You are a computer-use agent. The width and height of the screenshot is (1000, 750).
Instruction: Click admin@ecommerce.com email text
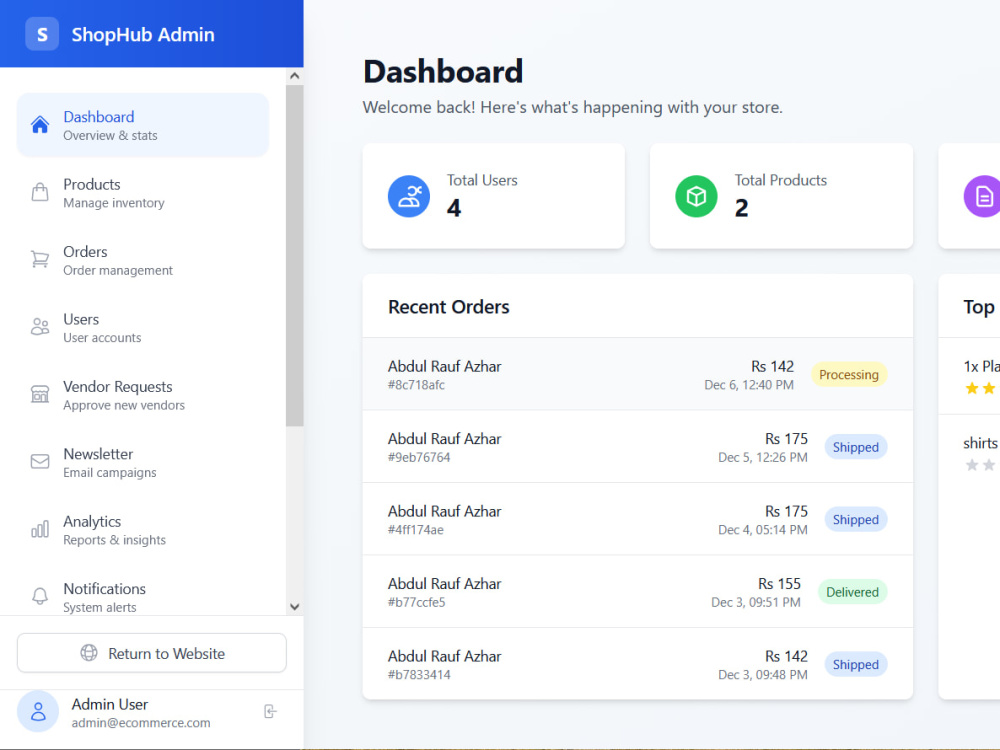pos(141,723)
